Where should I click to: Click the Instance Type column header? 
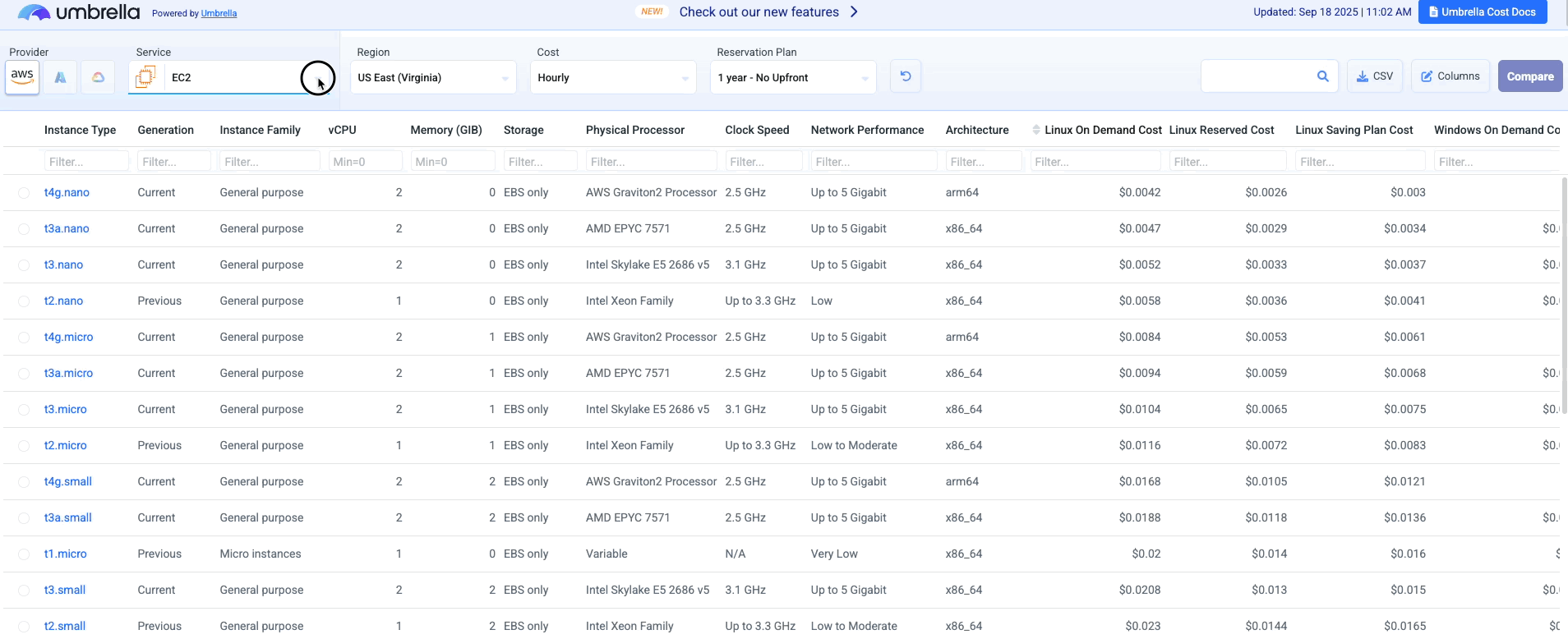(x=80, y=130)
